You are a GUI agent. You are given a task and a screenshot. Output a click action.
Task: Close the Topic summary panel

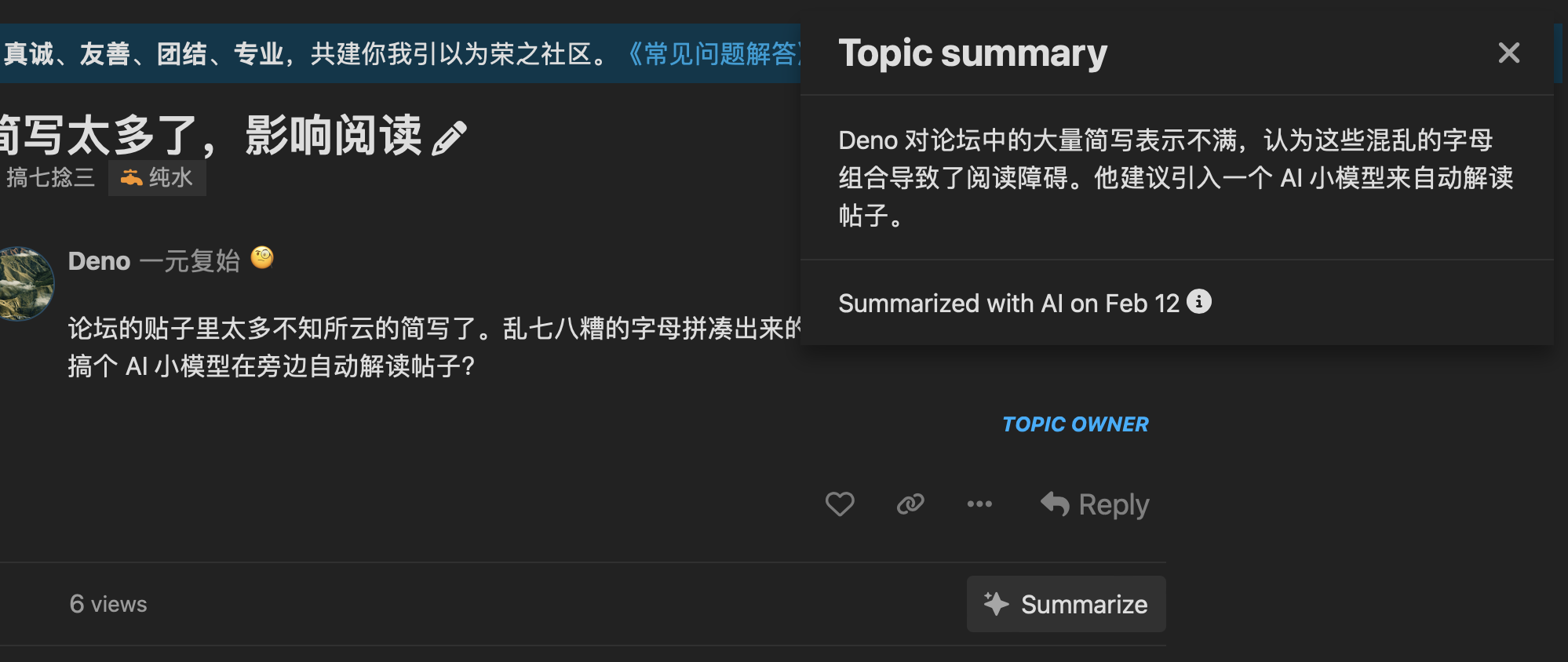coord(1508,53)
